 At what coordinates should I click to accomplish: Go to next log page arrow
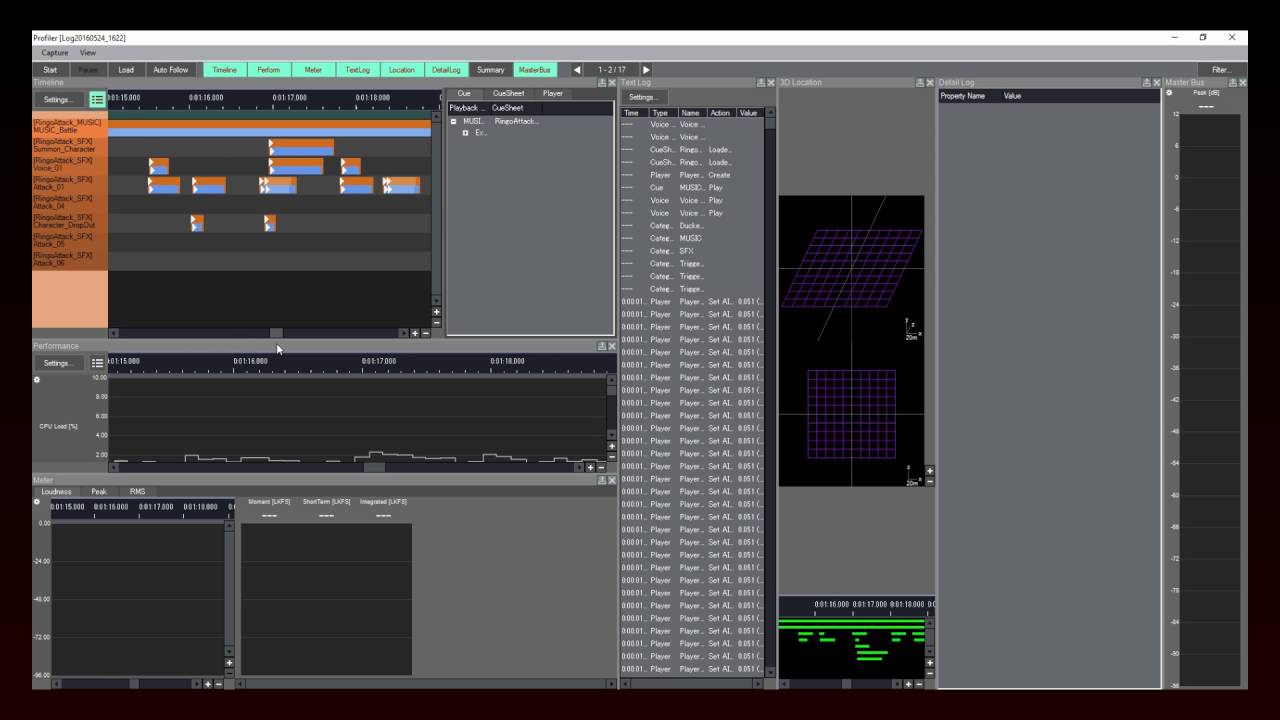pos(646,70)
